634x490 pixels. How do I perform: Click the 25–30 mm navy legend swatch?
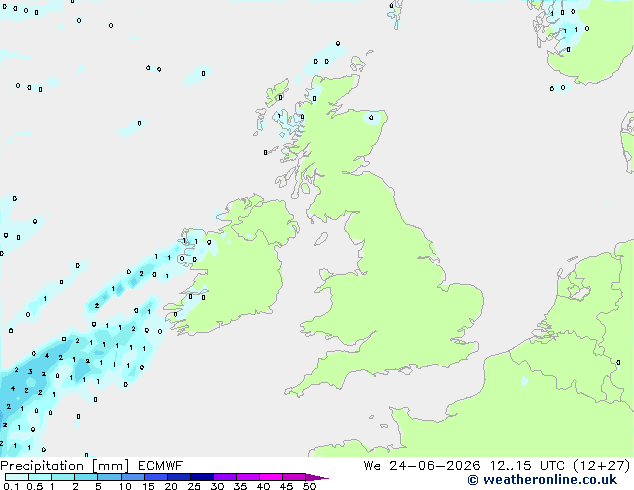(201, 477)
